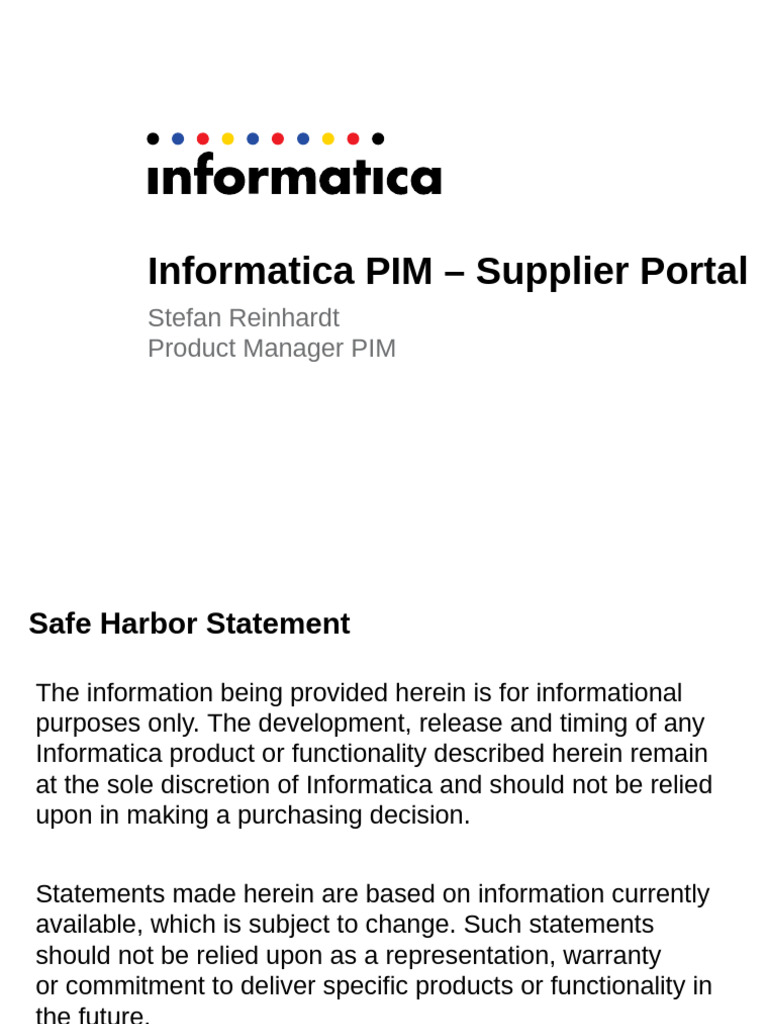Image resolution: width=768 pixels, height=1024 pixels.
Task: Click the line starting Statements made herein
Action: [x=372, y=894]
